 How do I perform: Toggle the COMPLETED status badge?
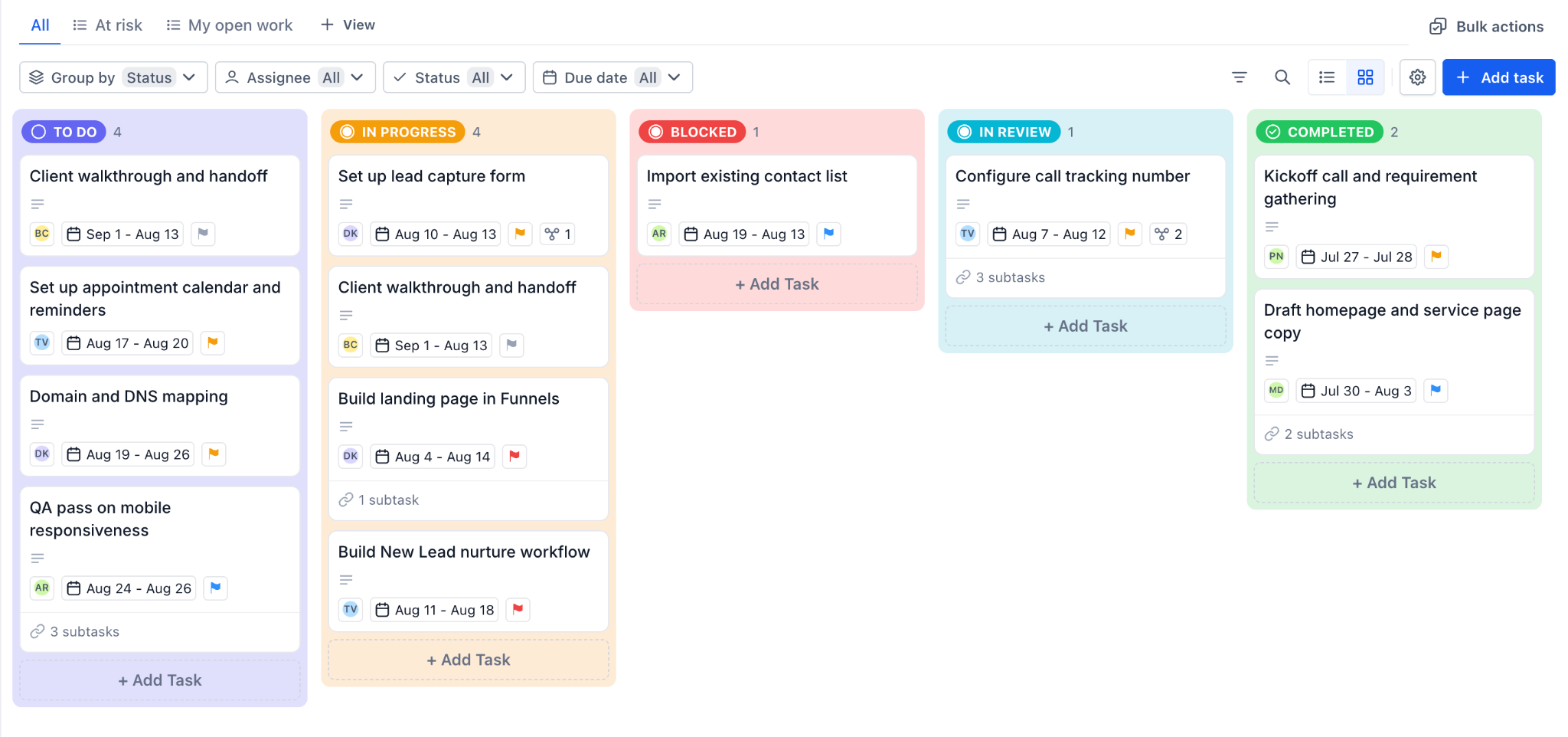coord(1320,132)
